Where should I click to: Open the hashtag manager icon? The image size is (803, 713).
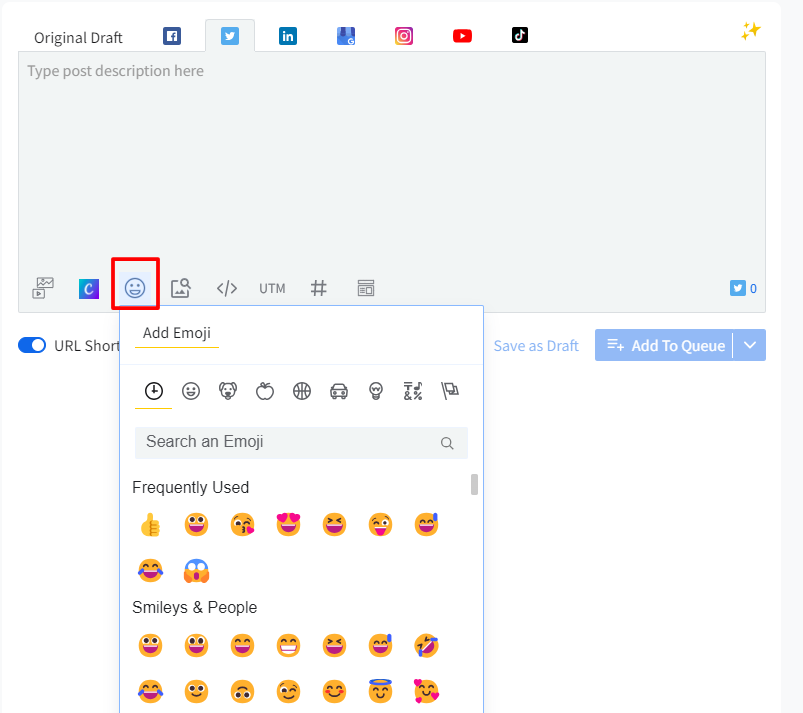[319, 288]
